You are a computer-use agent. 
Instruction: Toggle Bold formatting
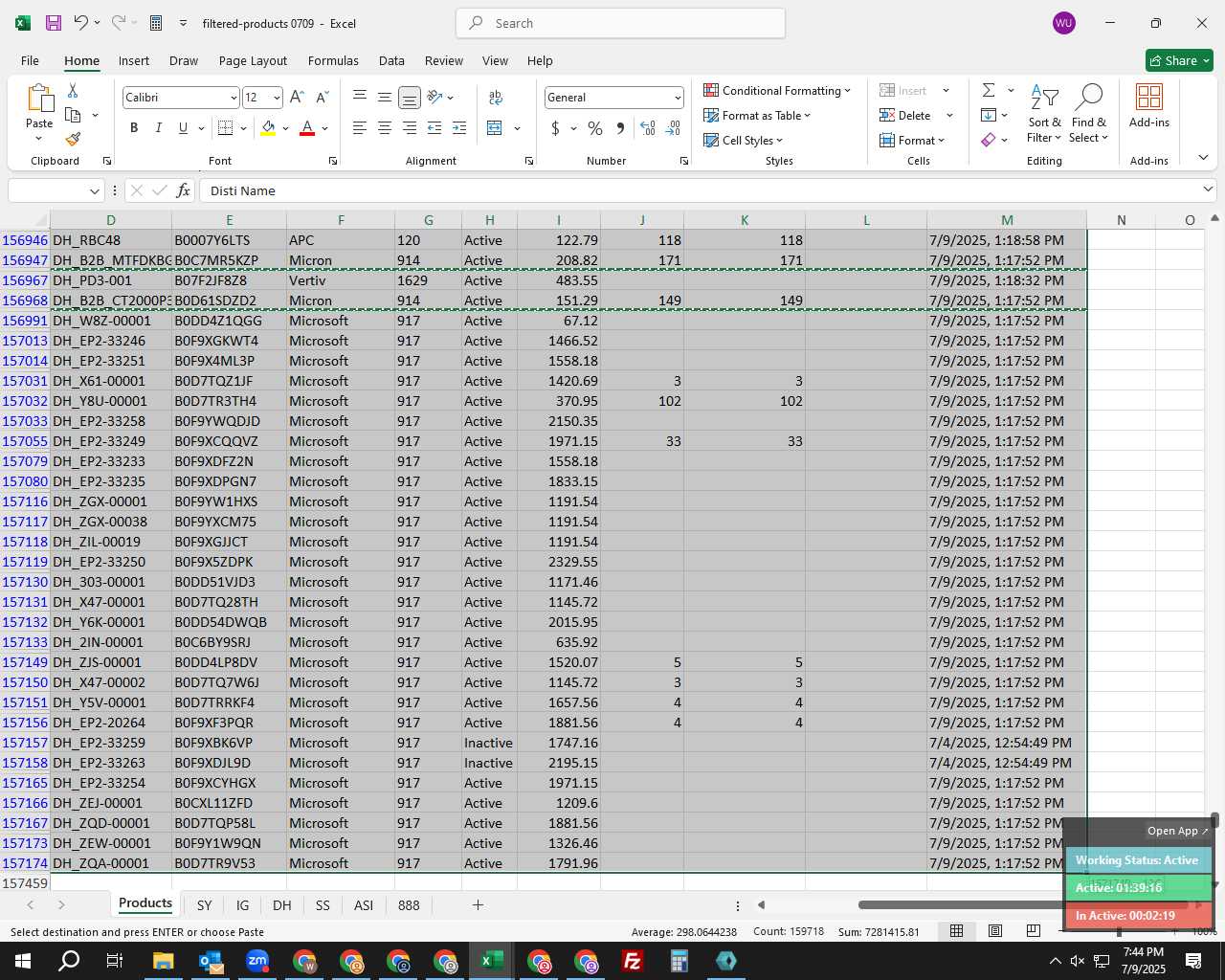[x=134, y=127]
